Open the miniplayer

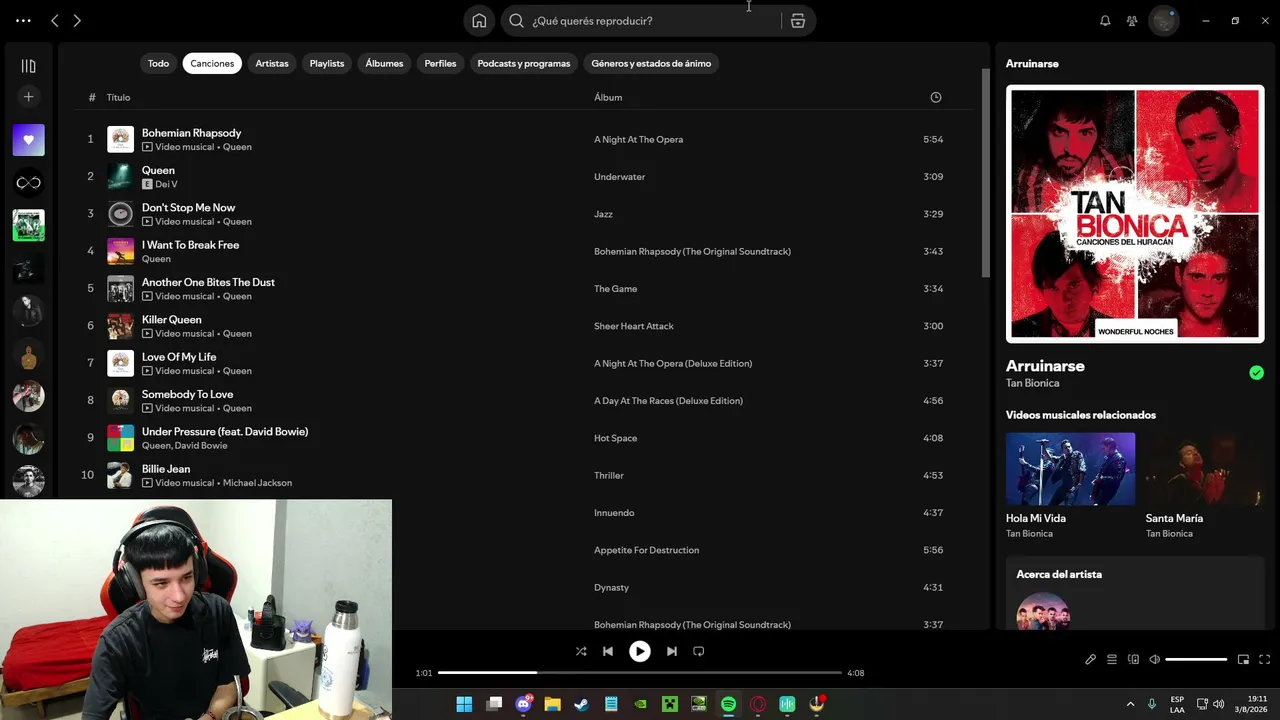[x=1243, y=660]
